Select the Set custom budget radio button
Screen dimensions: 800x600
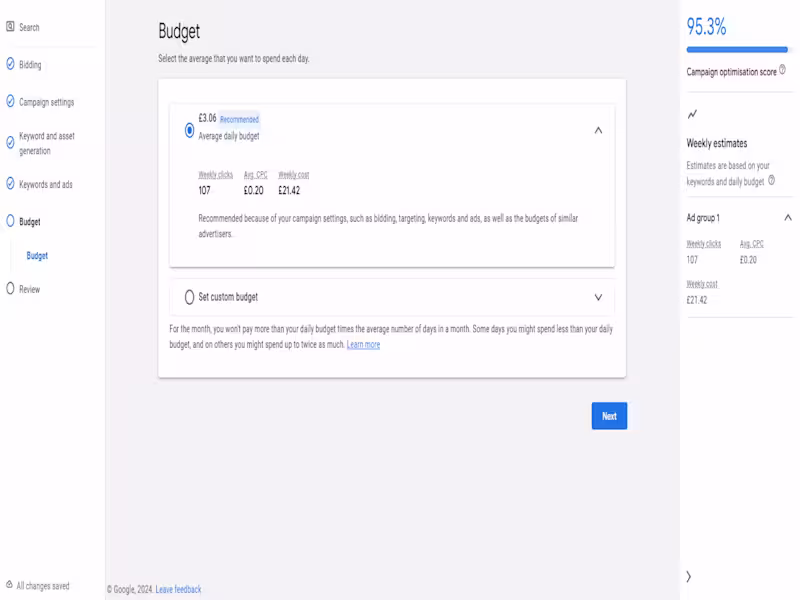[189, 297]
